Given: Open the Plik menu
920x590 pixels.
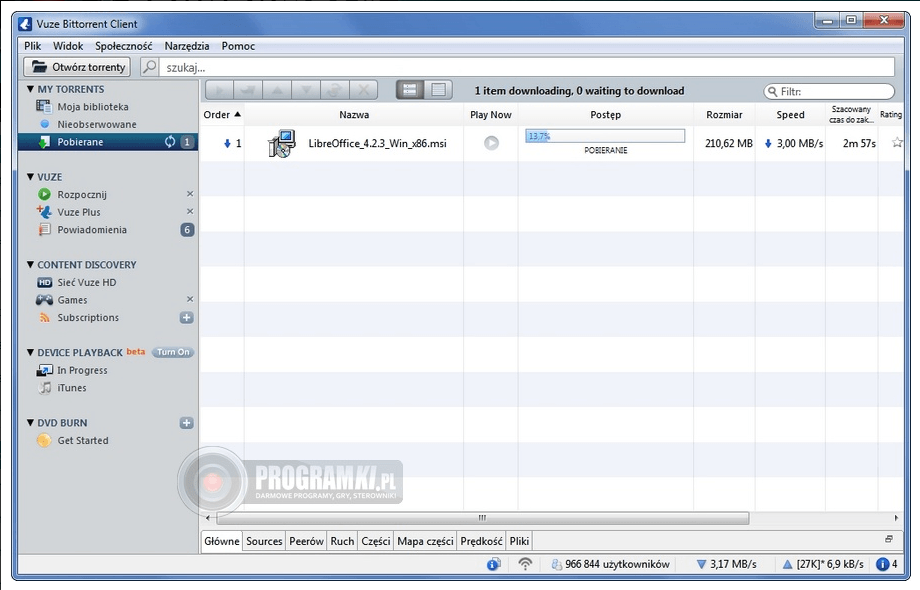Looking at the screenshot, I should tap(32, 46).
